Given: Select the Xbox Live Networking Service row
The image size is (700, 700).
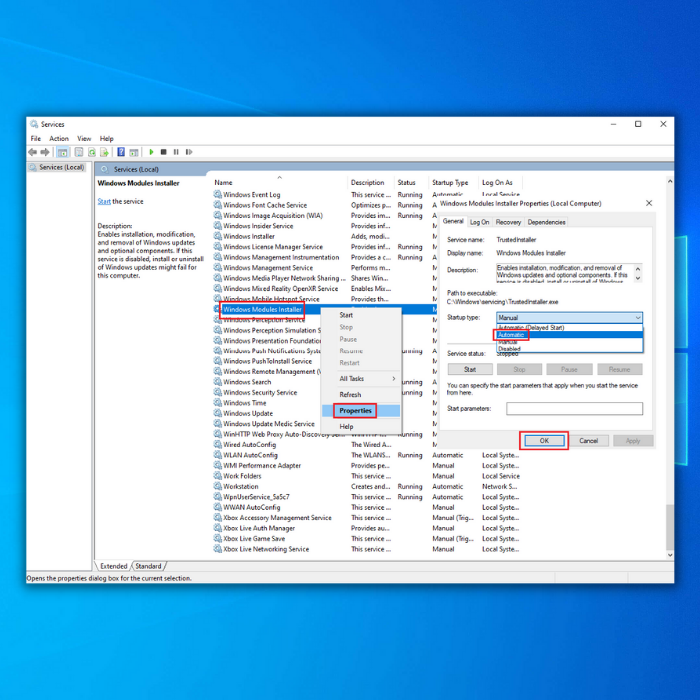Looking at the screenshot, I should click(x=366, y=549).
